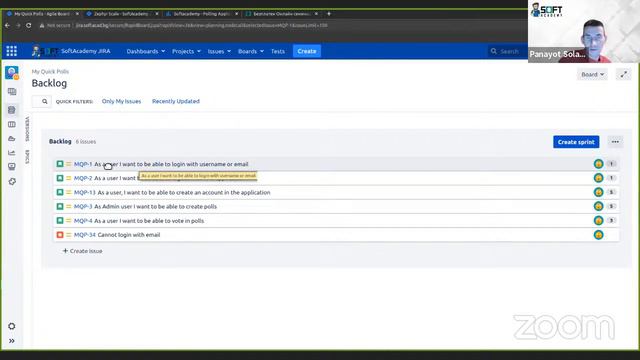Expand the sidebar with double-chevron icon
Viewport: 640px width, 360px height.
12,341
